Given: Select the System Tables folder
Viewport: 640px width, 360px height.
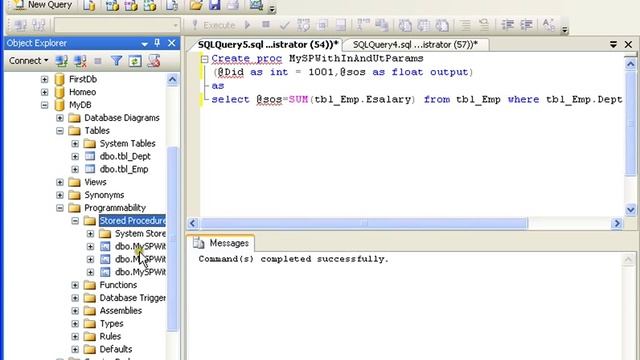Looking at the screenshot, I should tap(127, 143).
